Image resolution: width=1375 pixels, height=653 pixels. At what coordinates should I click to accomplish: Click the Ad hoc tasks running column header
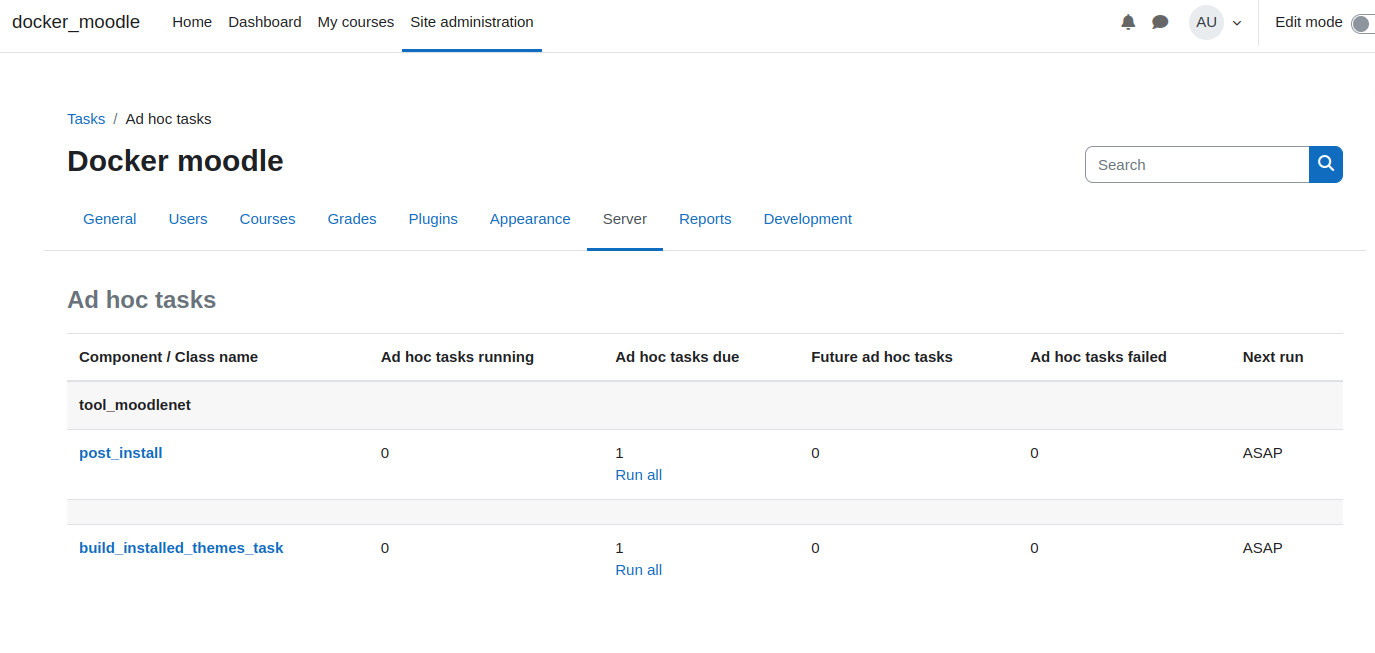tap(457, 357)
